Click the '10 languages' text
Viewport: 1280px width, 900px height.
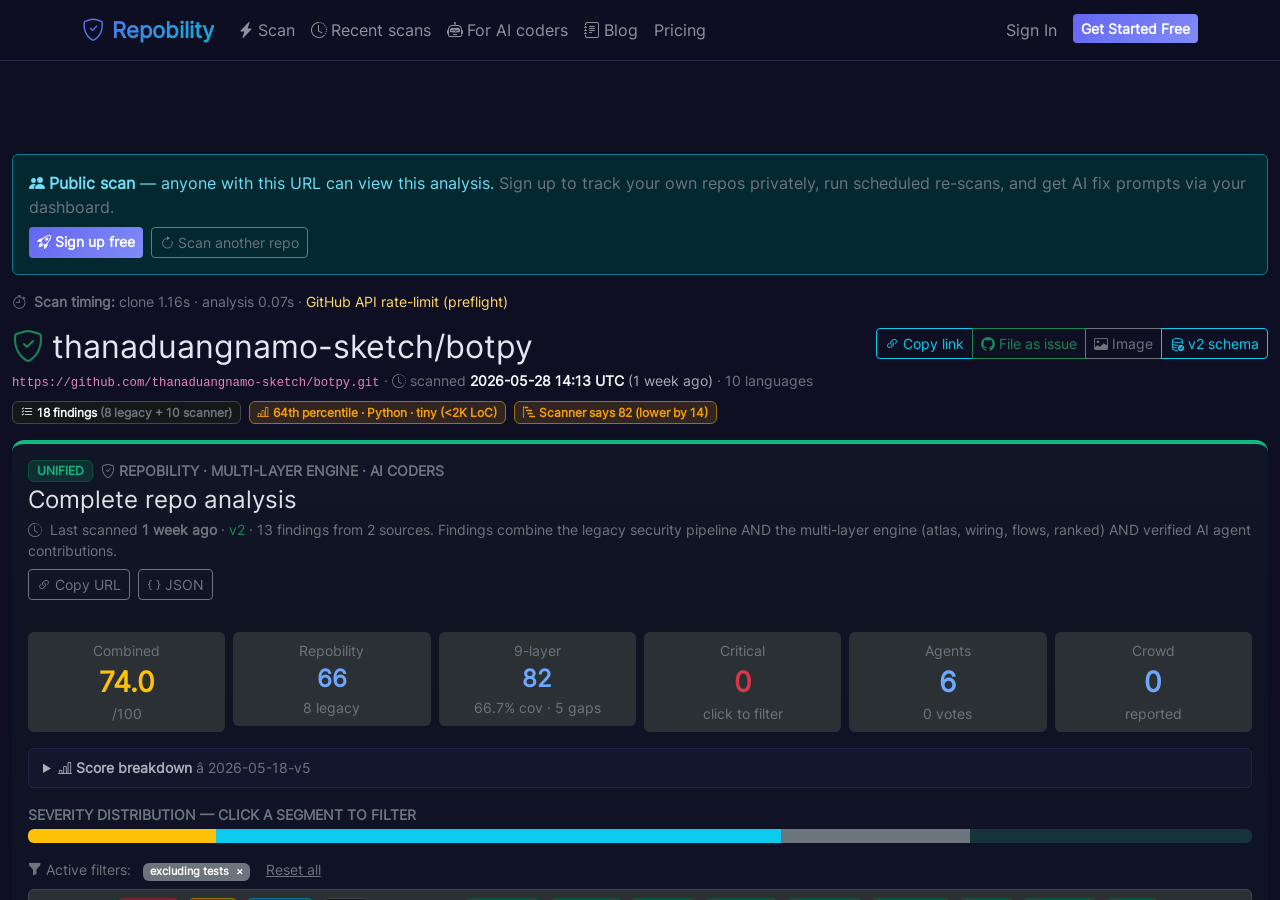[769, 381]
